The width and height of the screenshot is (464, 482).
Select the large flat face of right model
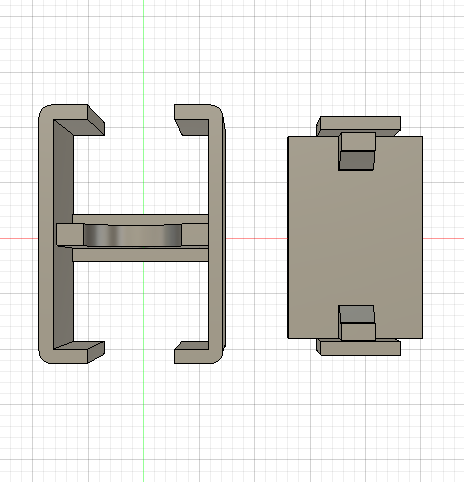point(355,237)
